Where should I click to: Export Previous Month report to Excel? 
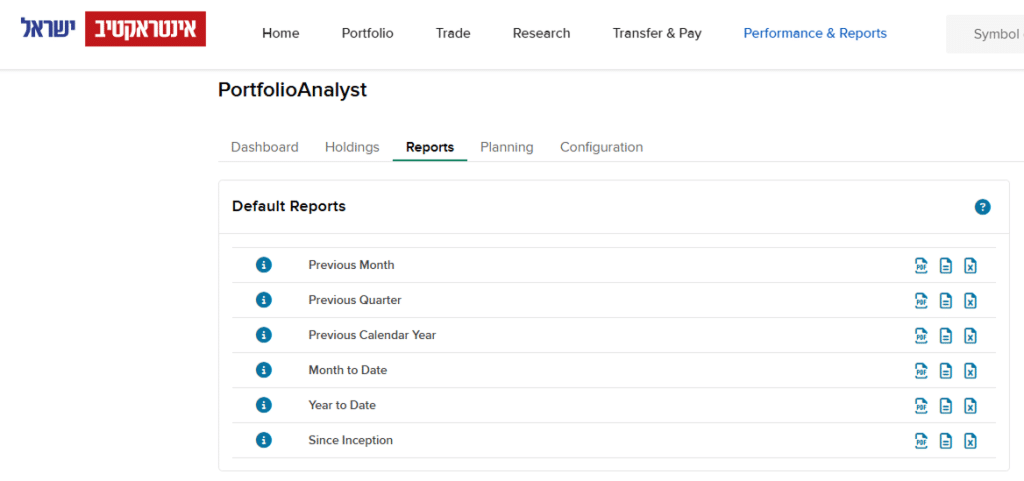[x=970, y=265]
